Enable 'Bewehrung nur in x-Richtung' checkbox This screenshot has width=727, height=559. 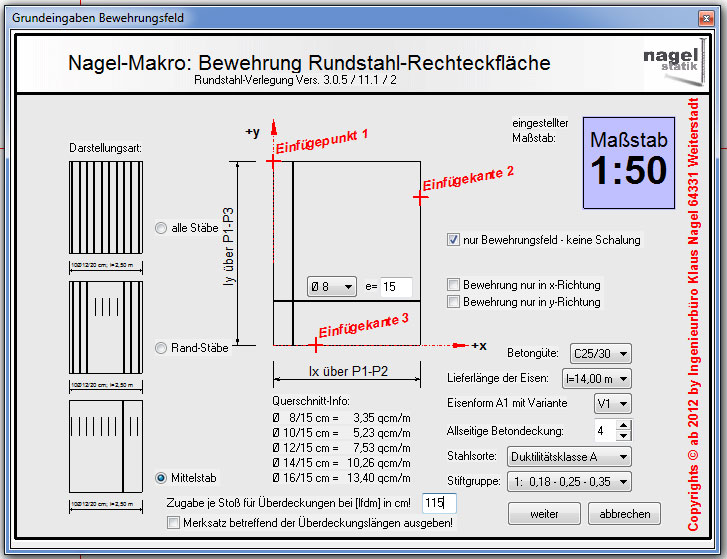pos(454,285)
